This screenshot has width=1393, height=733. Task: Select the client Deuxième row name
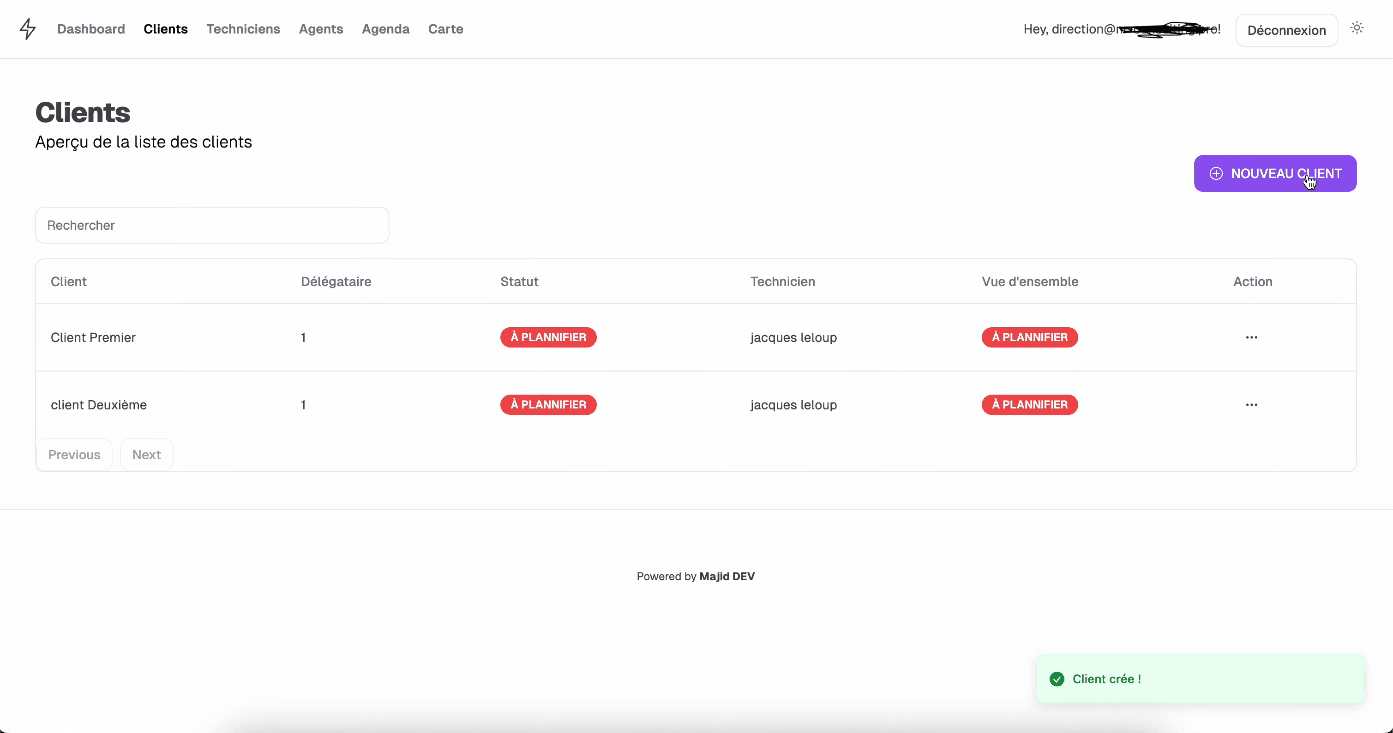point(99,405)
